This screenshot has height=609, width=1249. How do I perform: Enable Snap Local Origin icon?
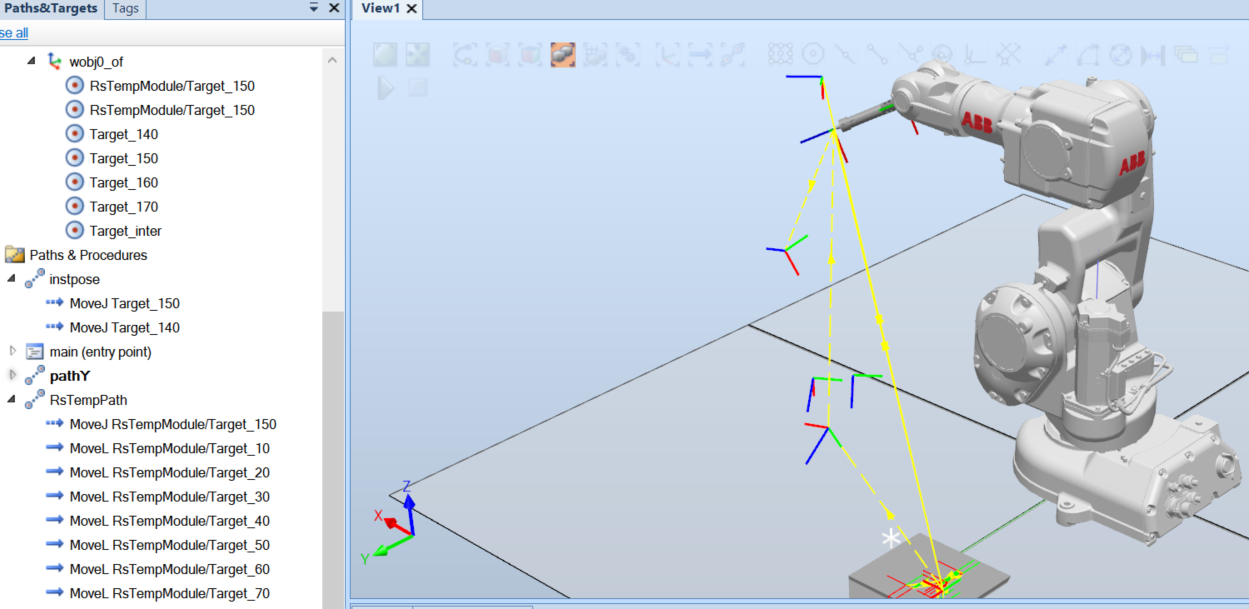974,55
